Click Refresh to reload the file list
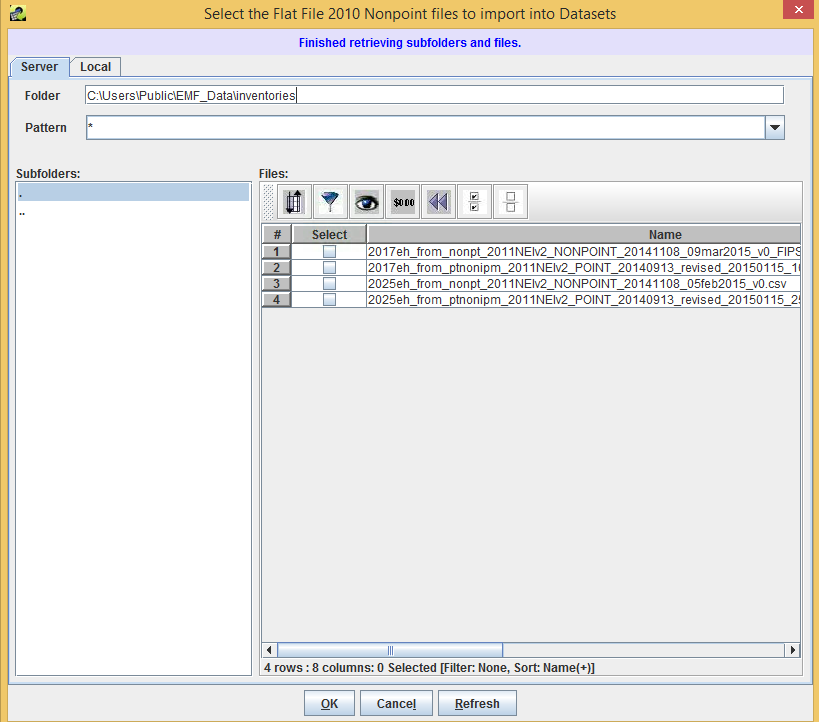819x722 pixels. click(x=477, y=702)
